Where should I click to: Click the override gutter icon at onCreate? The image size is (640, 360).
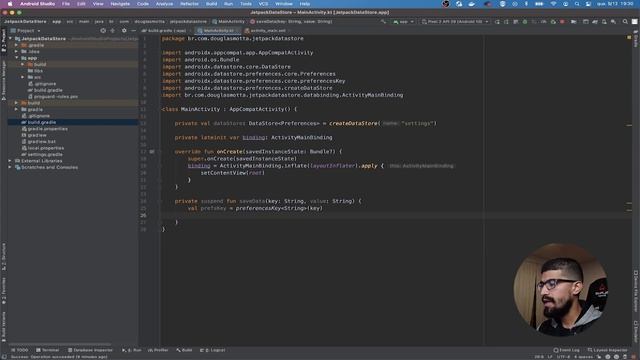coord(152,151)
